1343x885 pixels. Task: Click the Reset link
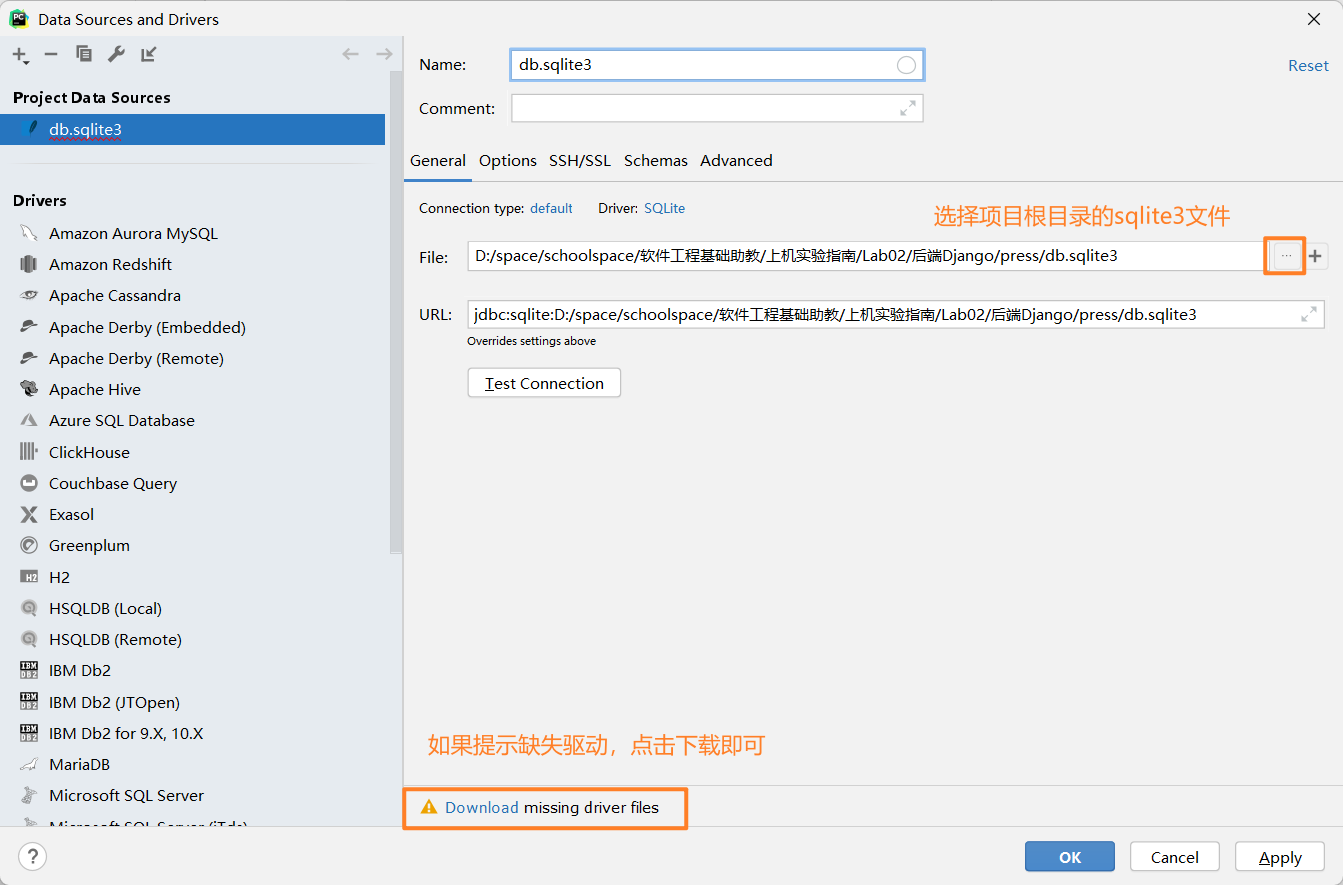click(1308, 65)
